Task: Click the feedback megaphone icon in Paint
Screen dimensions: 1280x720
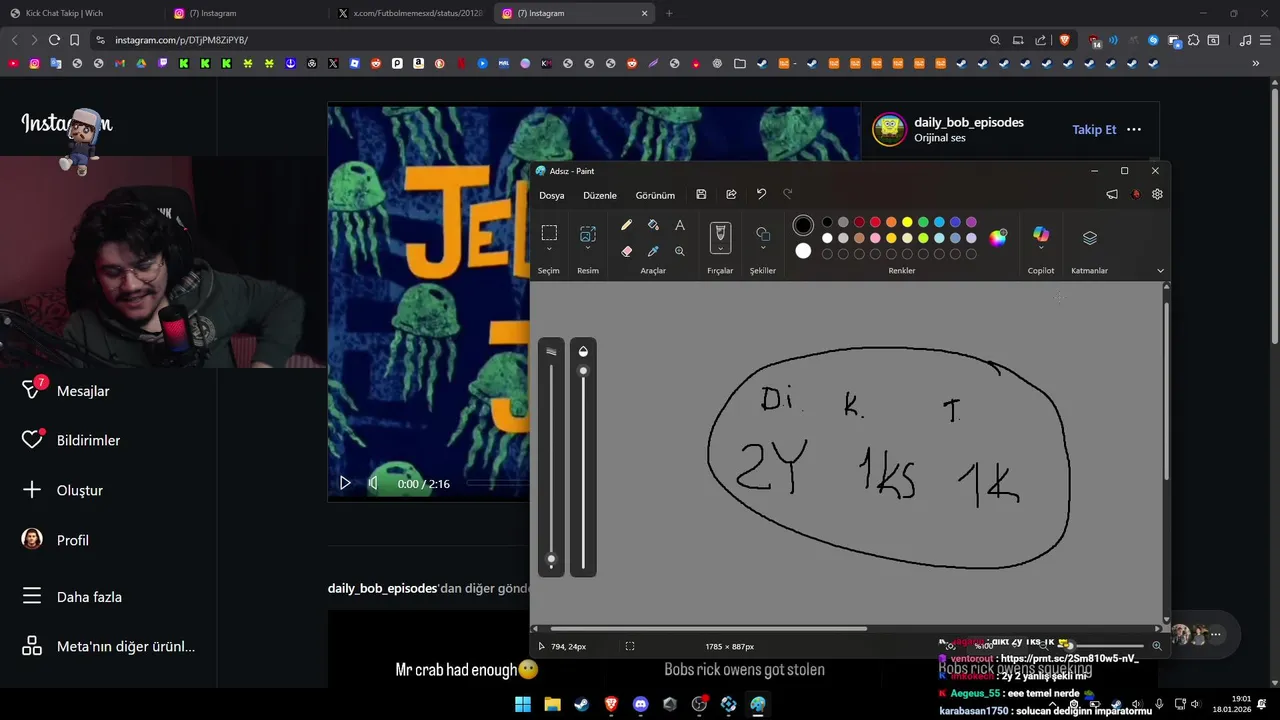Action: (x=1112, y=195)
